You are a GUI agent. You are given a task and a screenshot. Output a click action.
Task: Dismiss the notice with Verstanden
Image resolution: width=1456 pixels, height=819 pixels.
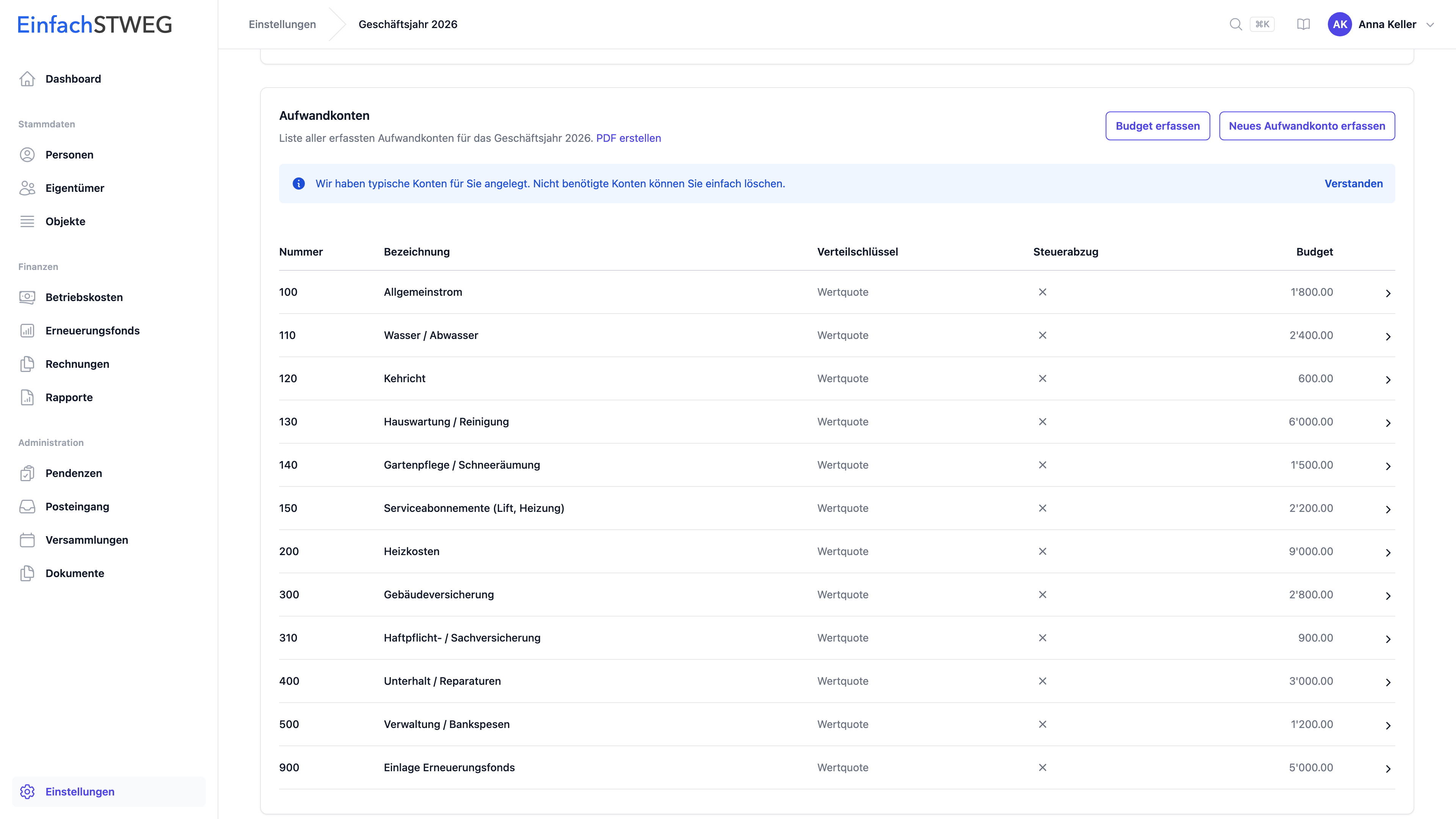coord(1354,184)
